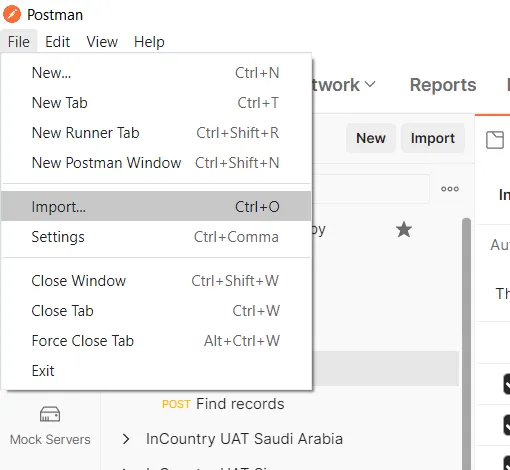Open the File menu
Image resolution: width=510 pixels, height=470 pixels.
pos(19,42)
